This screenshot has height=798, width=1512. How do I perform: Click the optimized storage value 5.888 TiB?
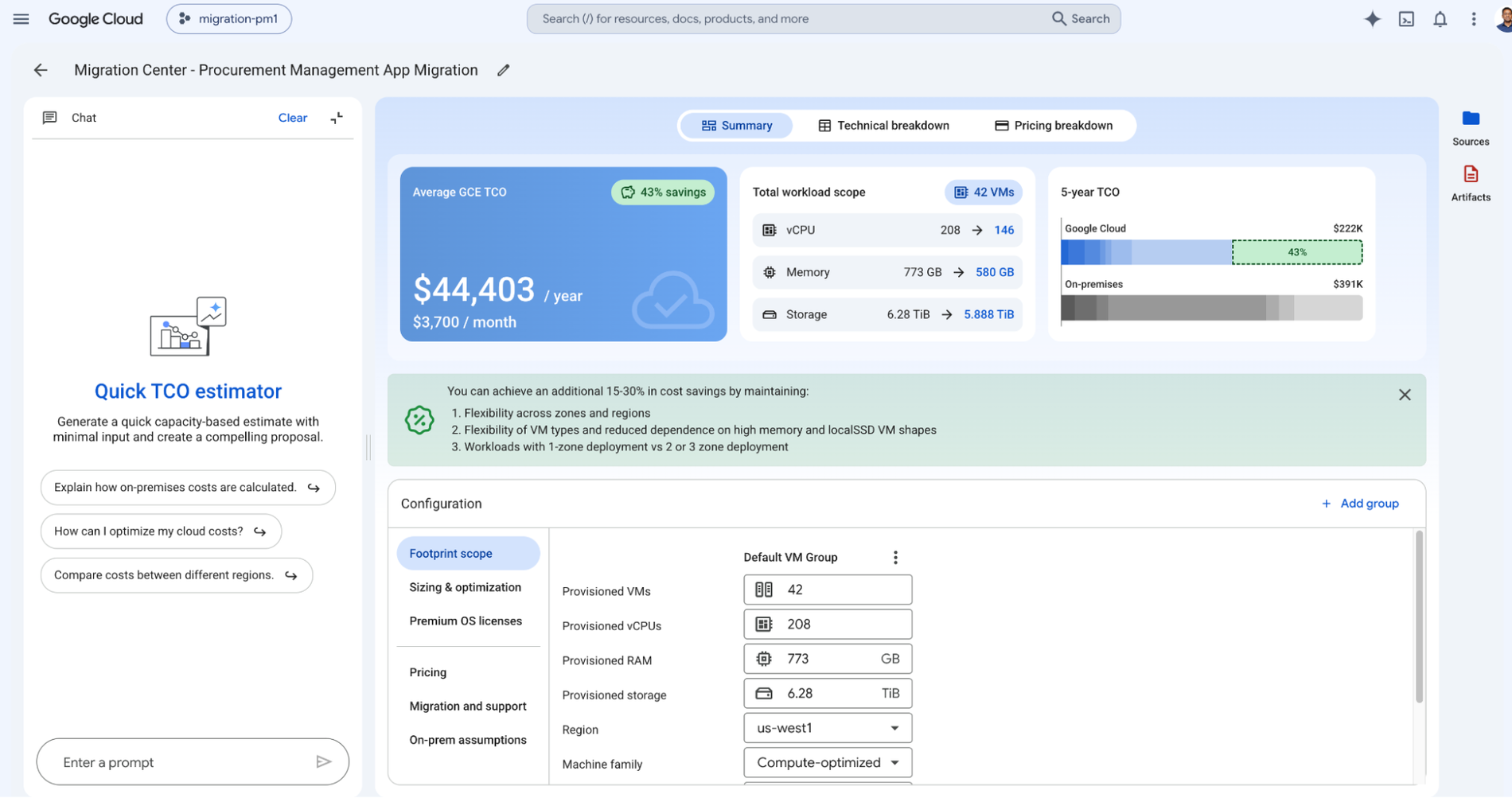pos(989,314)
